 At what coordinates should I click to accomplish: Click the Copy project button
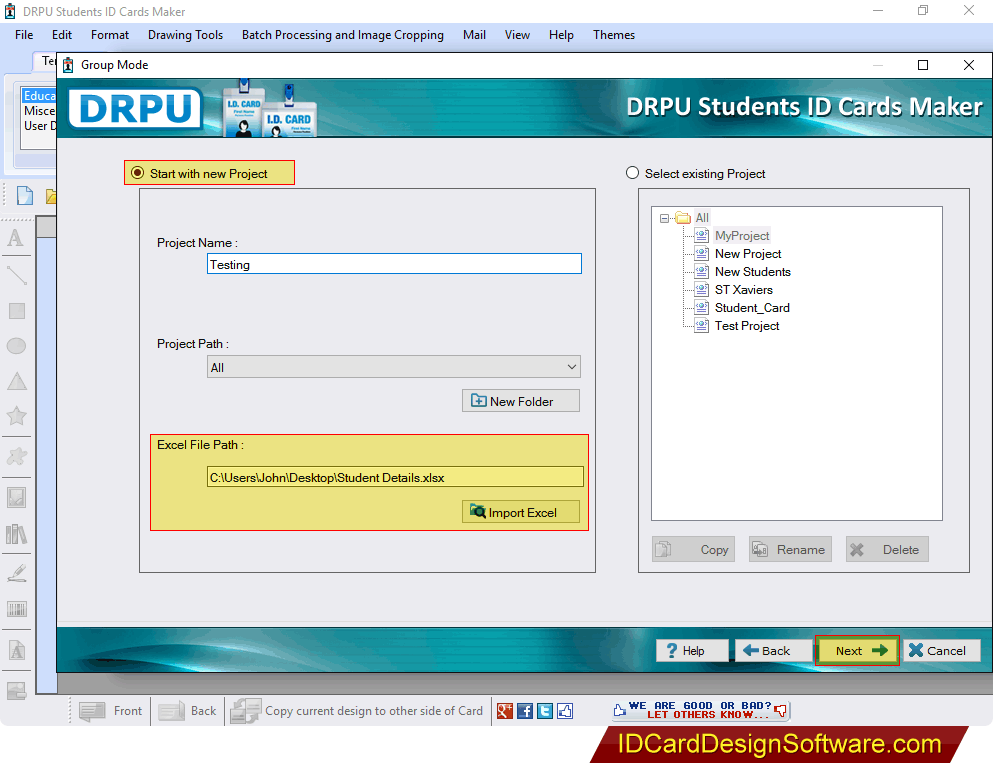[693, 550]
